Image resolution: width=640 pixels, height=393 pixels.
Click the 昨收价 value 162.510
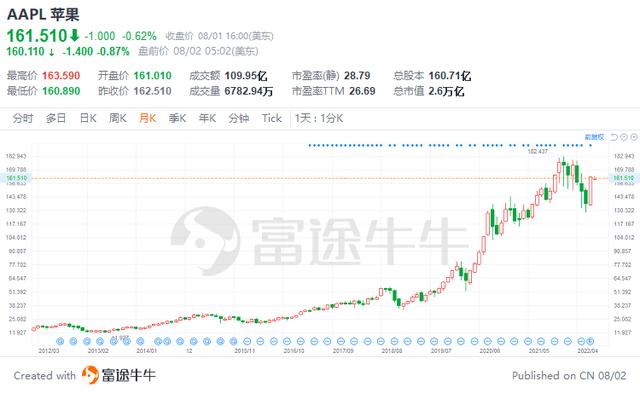[x=153, y=91]
